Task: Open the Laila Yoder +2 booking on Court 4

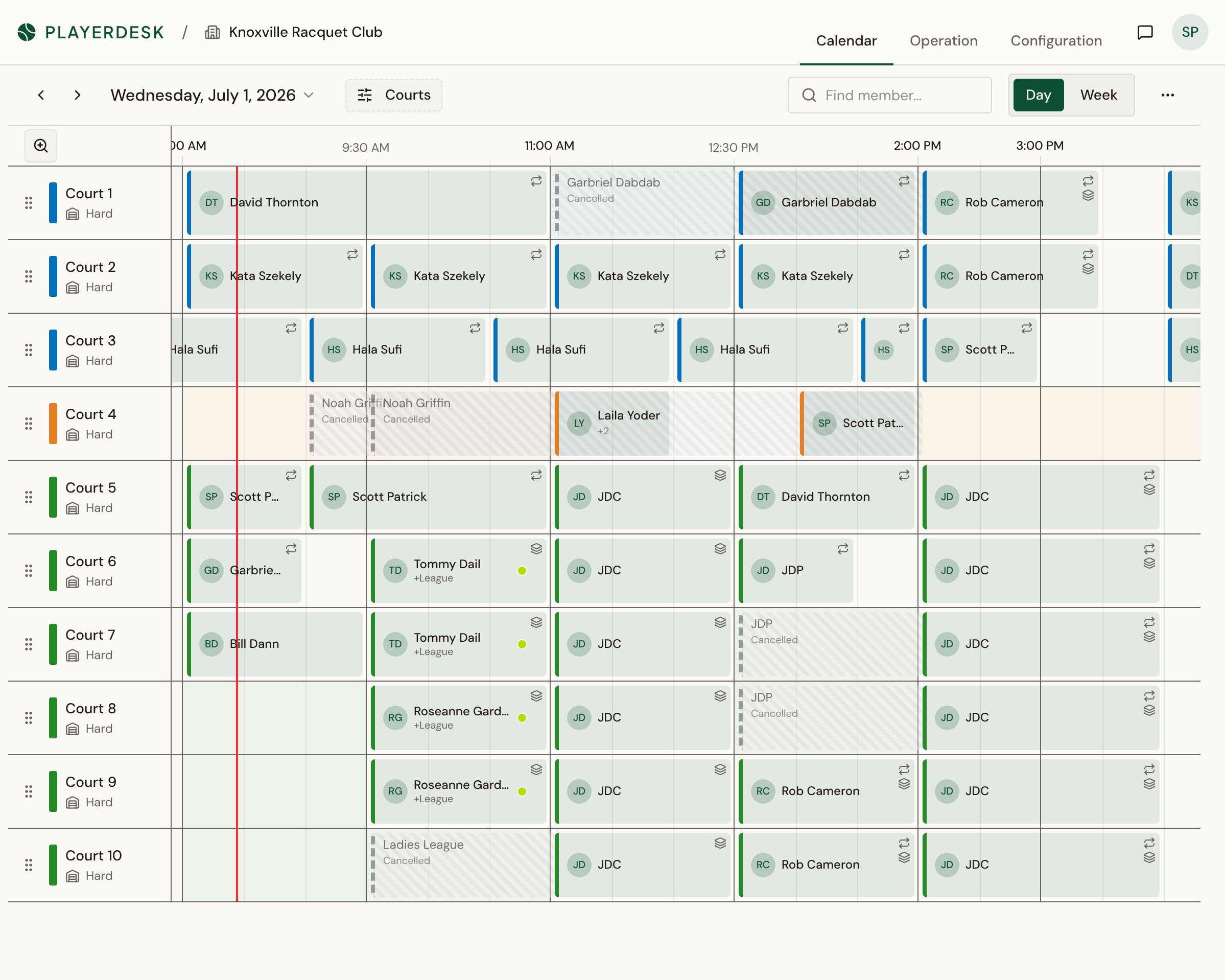Action: pos(611,424)
